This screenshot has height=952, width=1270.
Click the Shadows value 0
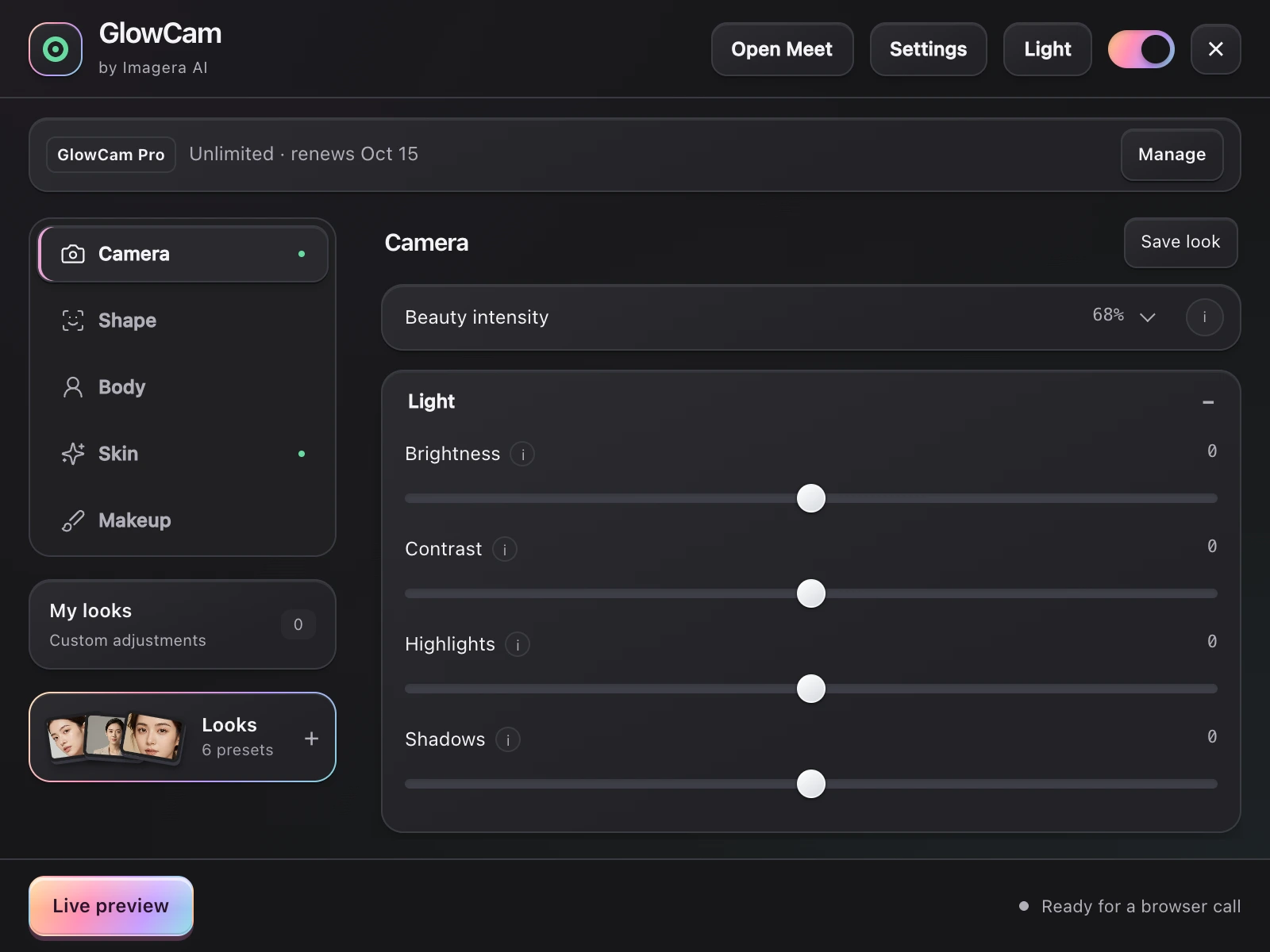tap(1212, 736)
